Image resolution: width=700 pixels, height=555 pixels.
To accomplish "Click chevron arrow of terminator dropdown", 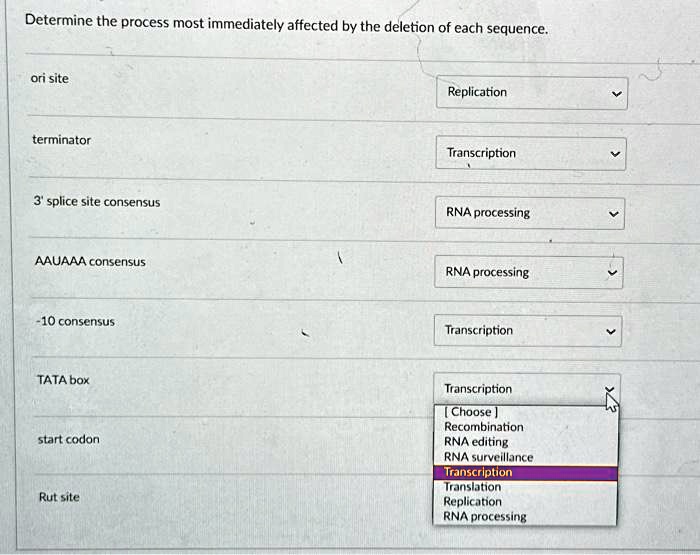I will 615,155.
